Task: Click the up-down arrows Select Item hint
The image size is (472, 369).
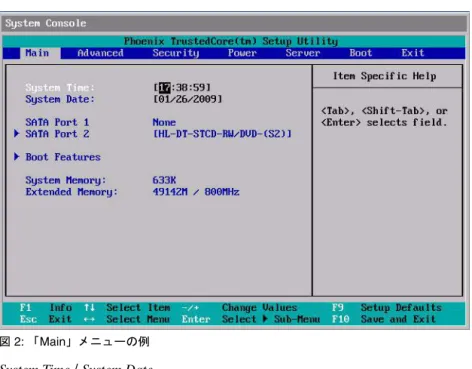Action: click(127, 307)
